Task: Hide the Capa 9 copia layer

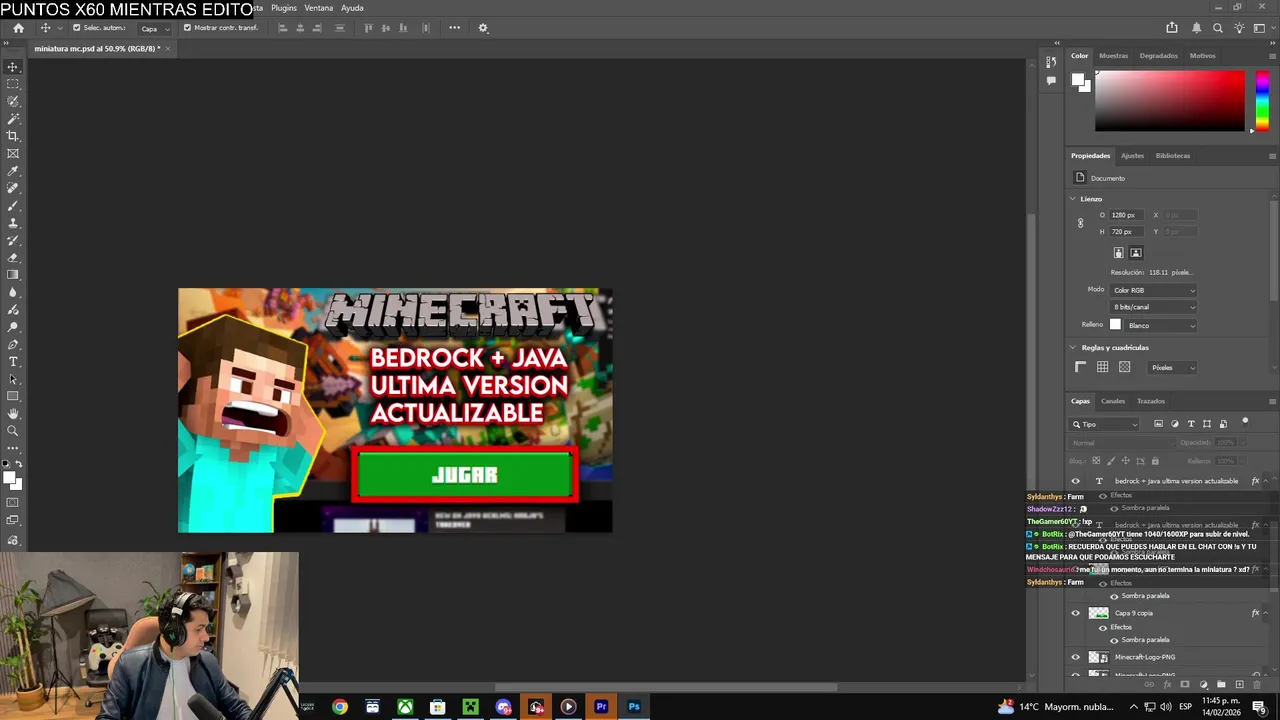Action: pos(1076,613)
